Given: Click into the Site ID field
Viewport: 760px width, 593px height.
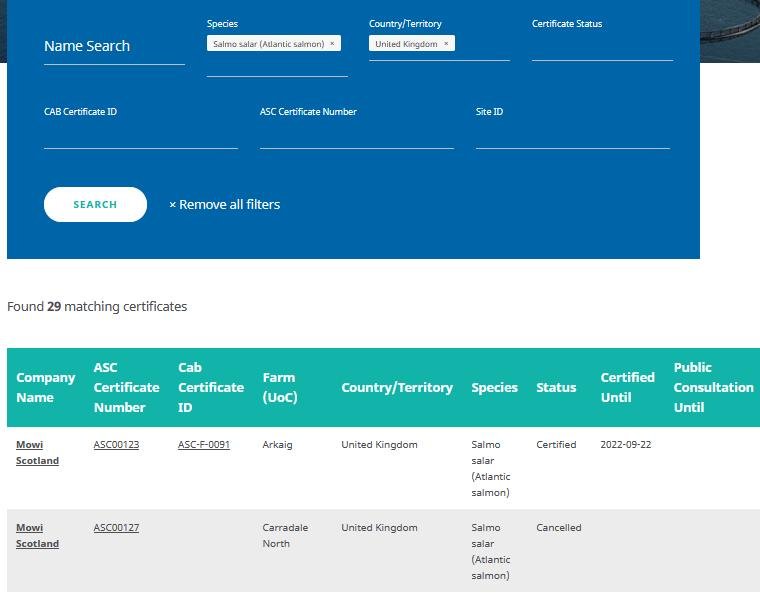Looking at the screenshot, I should 572,135.
